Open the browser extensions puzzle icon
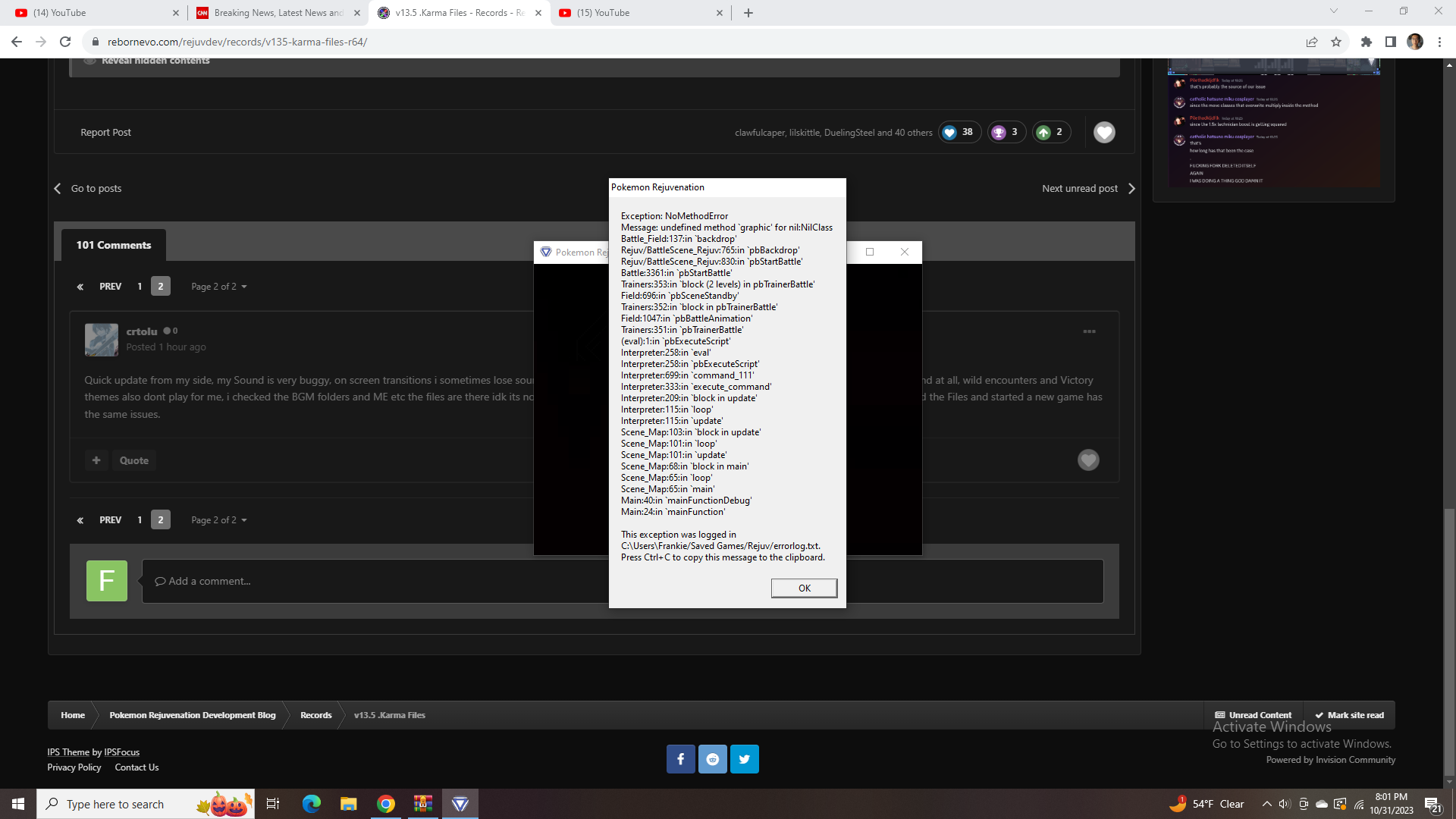This screenshot has height=819, width=1456. [x=1367, y=42]
